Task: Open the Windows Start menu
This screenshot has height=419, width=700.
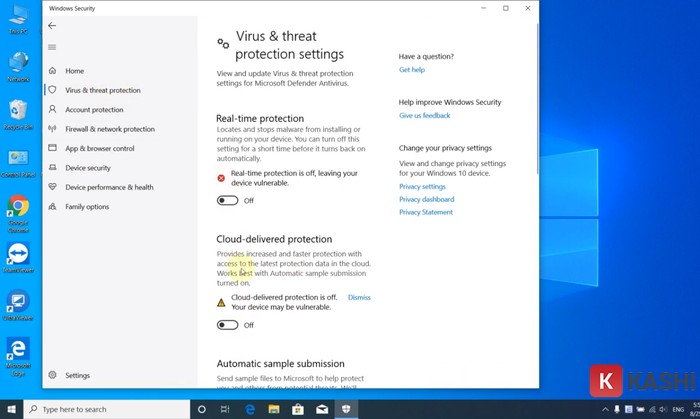Action: tap(12, 409)
